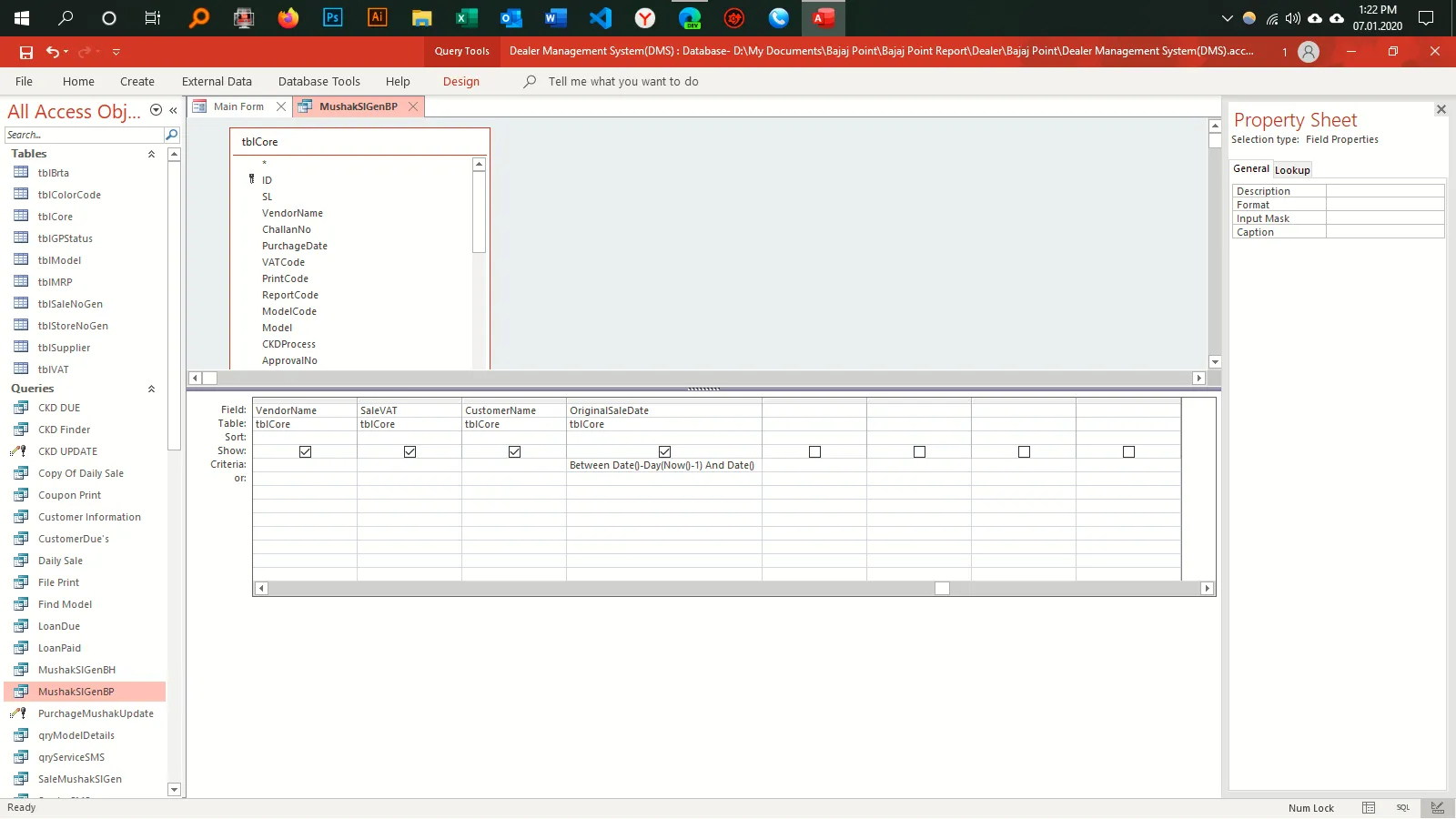The height and width of the screenshot is (819, 1456).
Task: Click the Sort cell under SaleVAT column
Action: [409, 438]
